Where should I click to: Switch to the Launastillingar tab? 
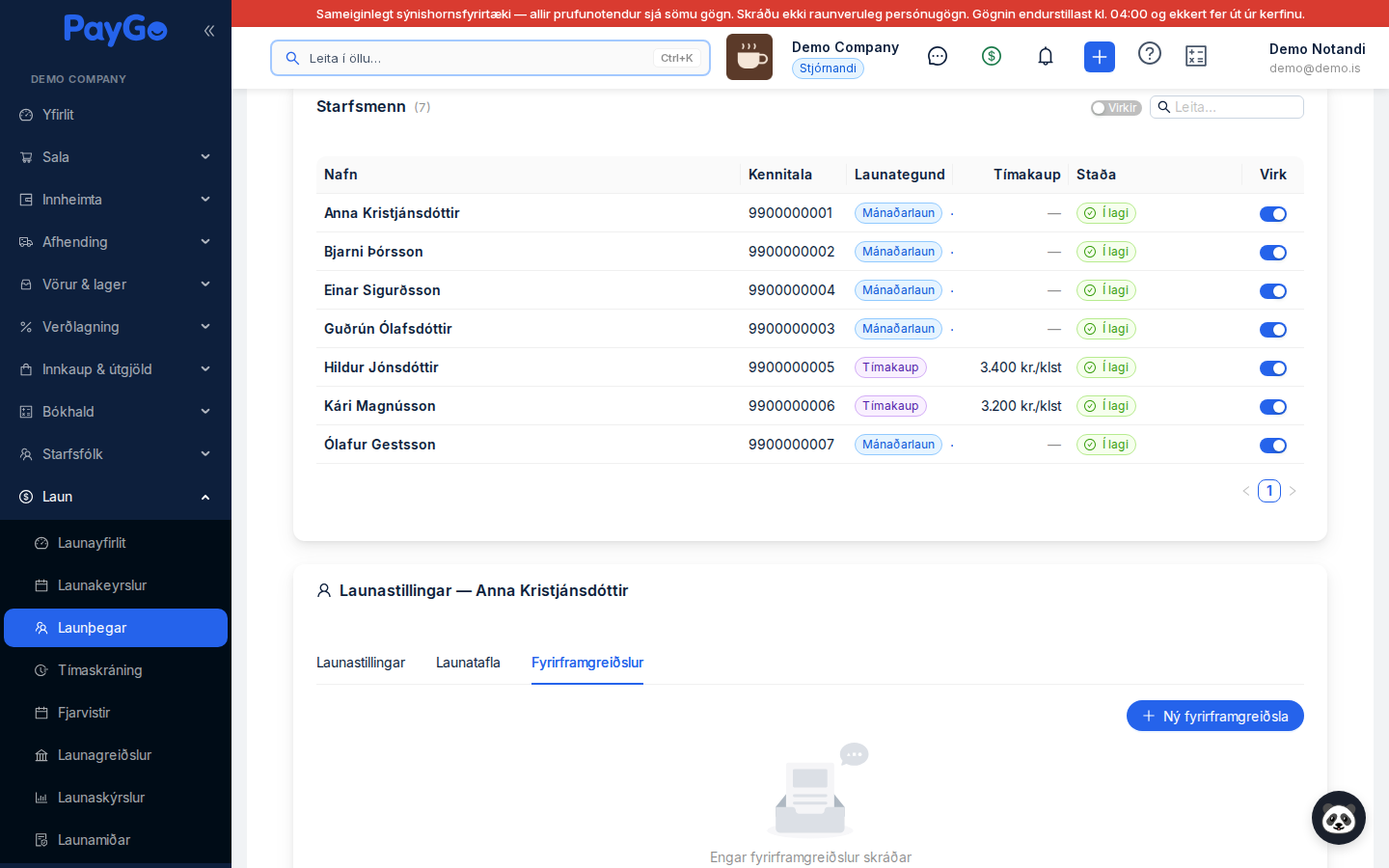click(x=361, y=663)
